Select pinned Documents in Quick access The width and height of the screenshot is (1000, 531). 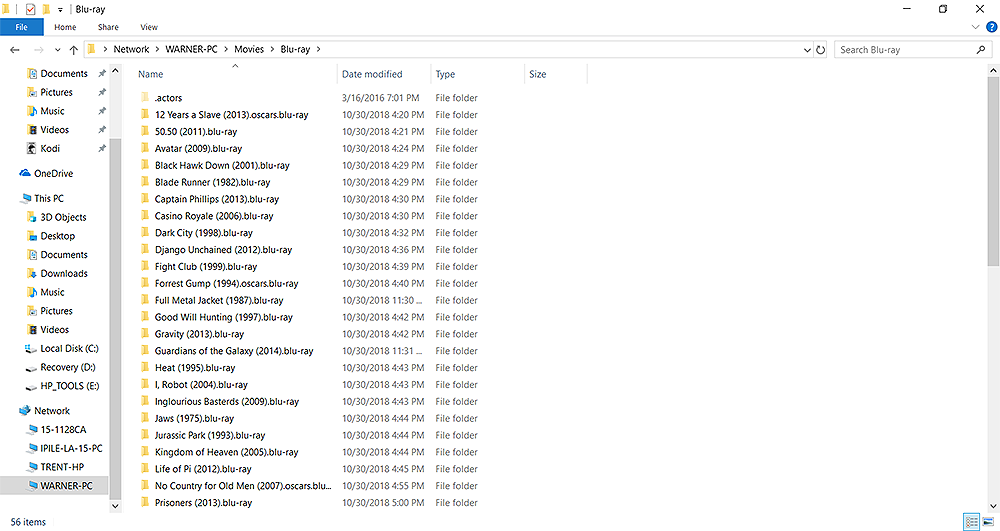click(64, 73)
